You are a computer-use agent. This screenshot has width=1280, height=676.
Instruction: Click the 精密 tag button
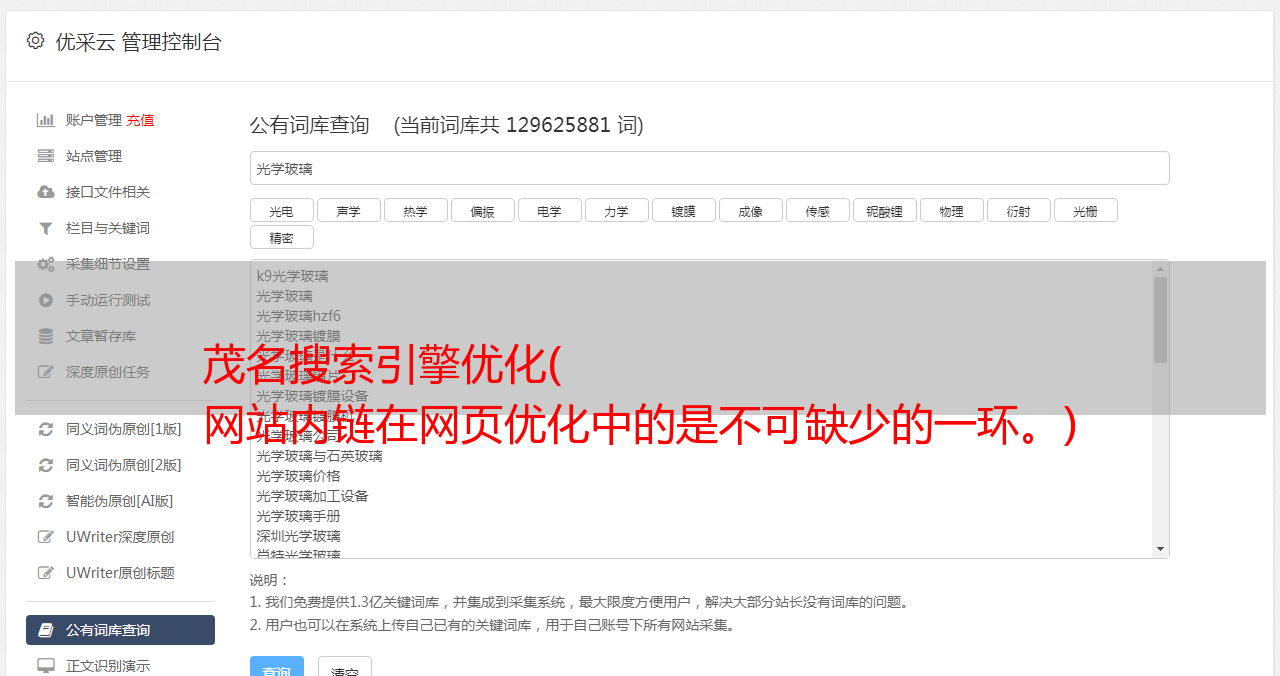tap(281, 237)
